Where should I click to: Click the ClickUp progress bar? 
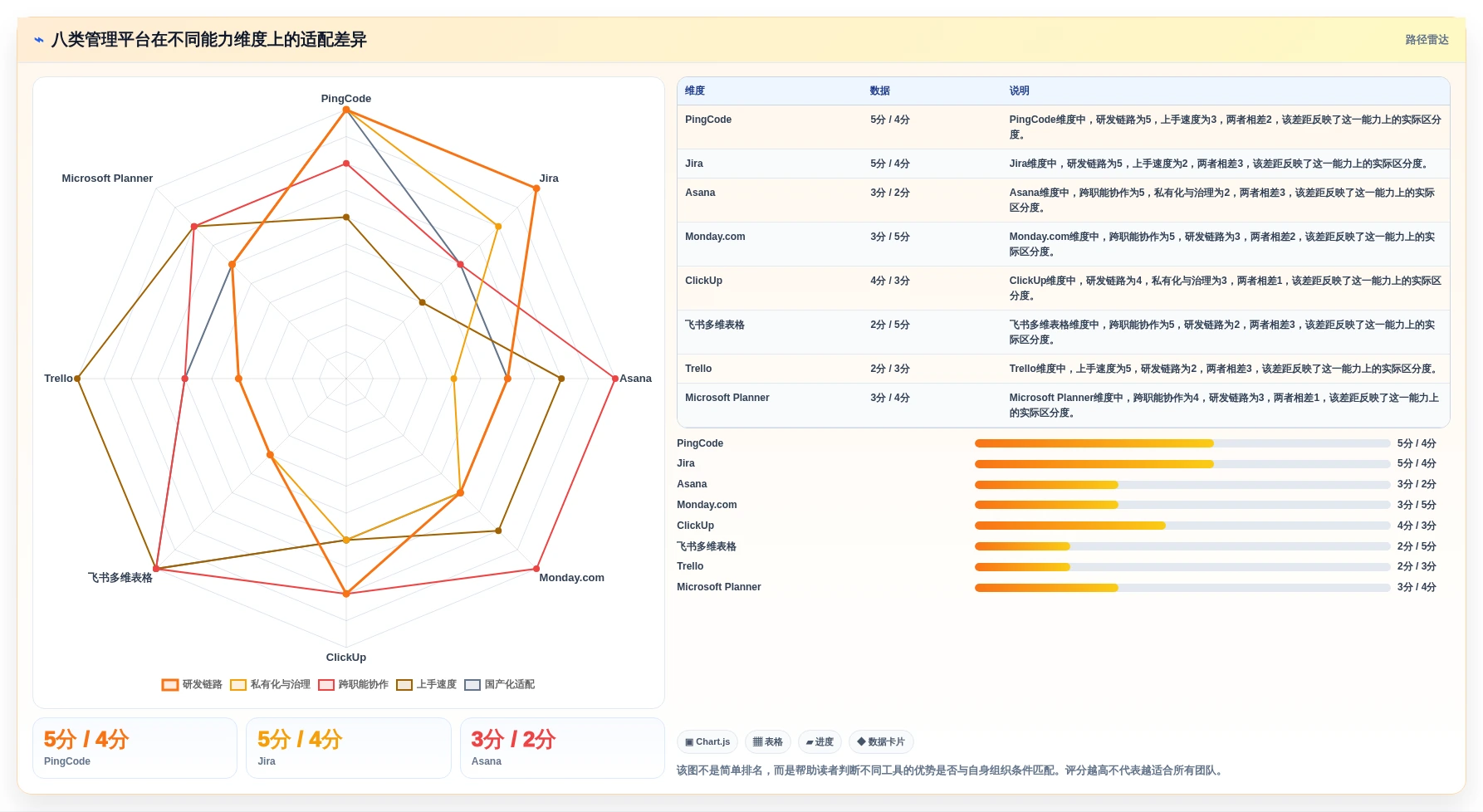click(1182, 526)
